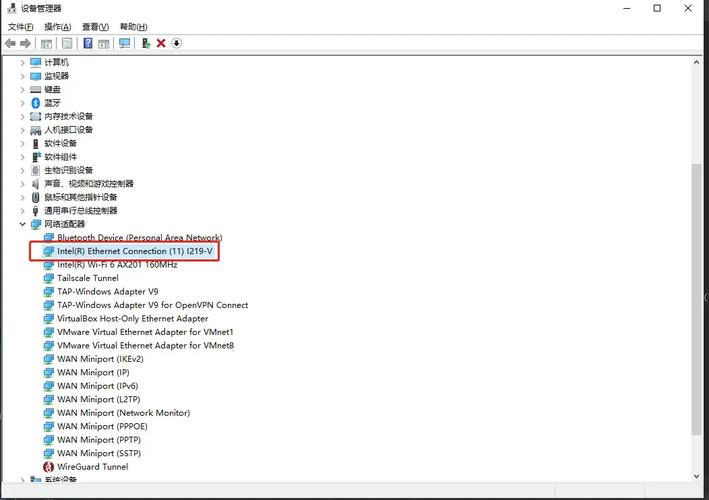Open the Properties toolbar icon
The image size is (709, 500).
(67, 43)
